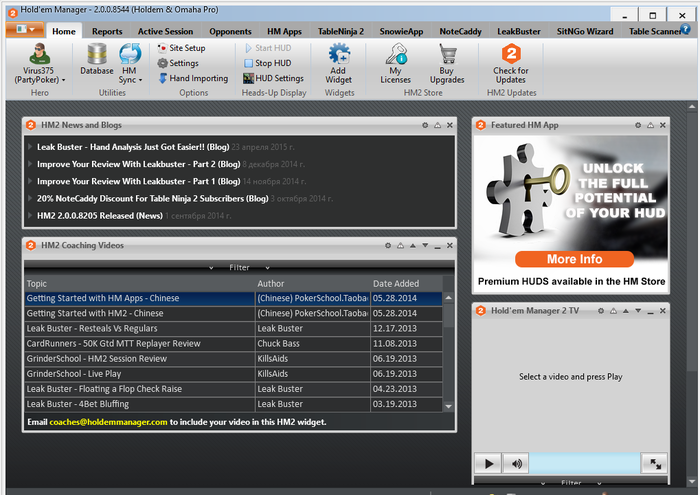
Task: Click the video progress bar
Action: (x=585, y=463)
